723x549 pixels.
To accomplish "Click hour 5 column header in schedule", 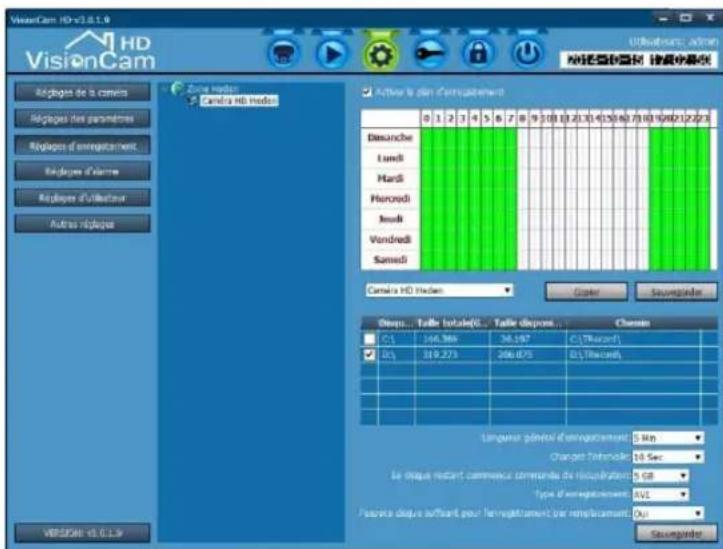I will (x=486, y=118).
